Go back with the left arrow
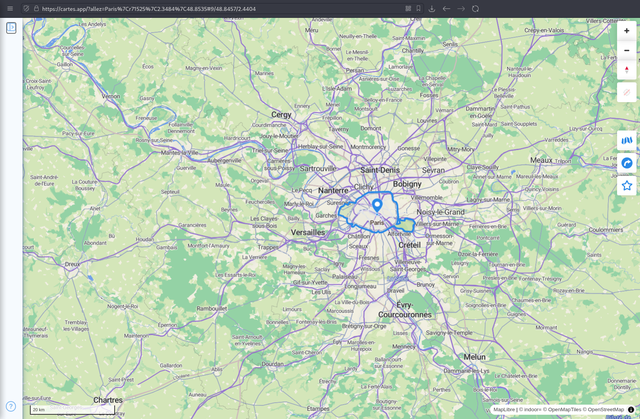Image resolution: width=640 pixels, height=419 pixels. click(x=447, y=9)
